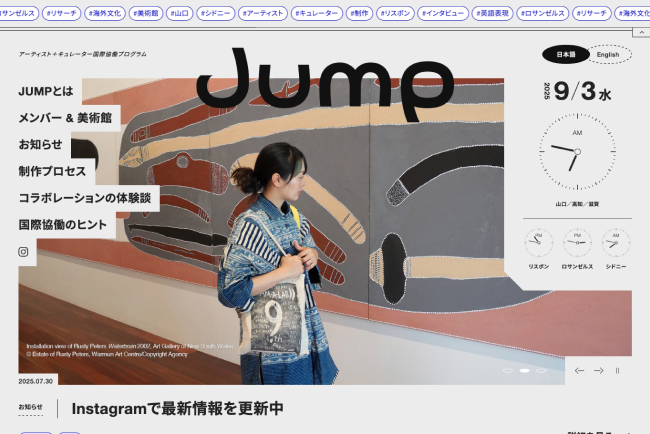The image size is (650, 434).
Task: Click the Jump logo
Action: tap(325, 84)
